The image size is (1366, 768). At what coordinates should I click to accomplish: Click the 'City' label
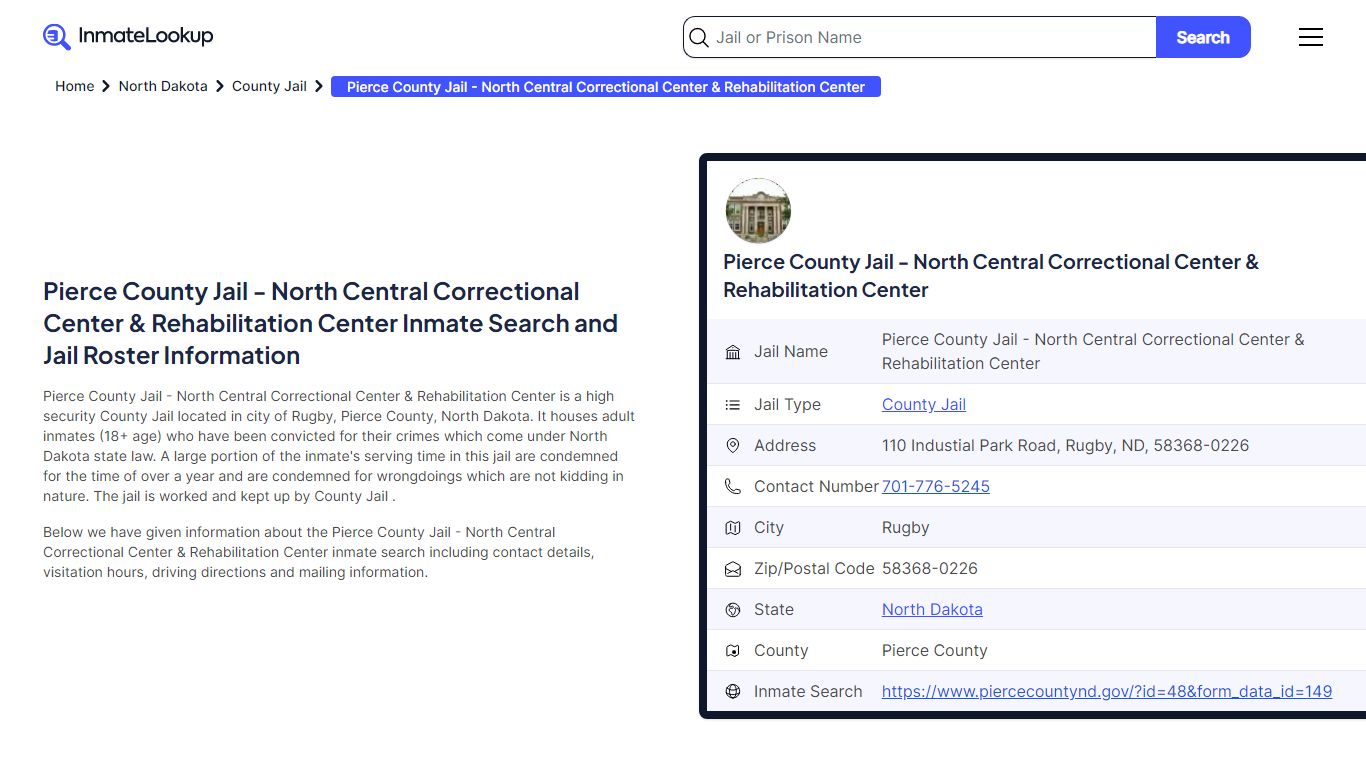point(769,528)
